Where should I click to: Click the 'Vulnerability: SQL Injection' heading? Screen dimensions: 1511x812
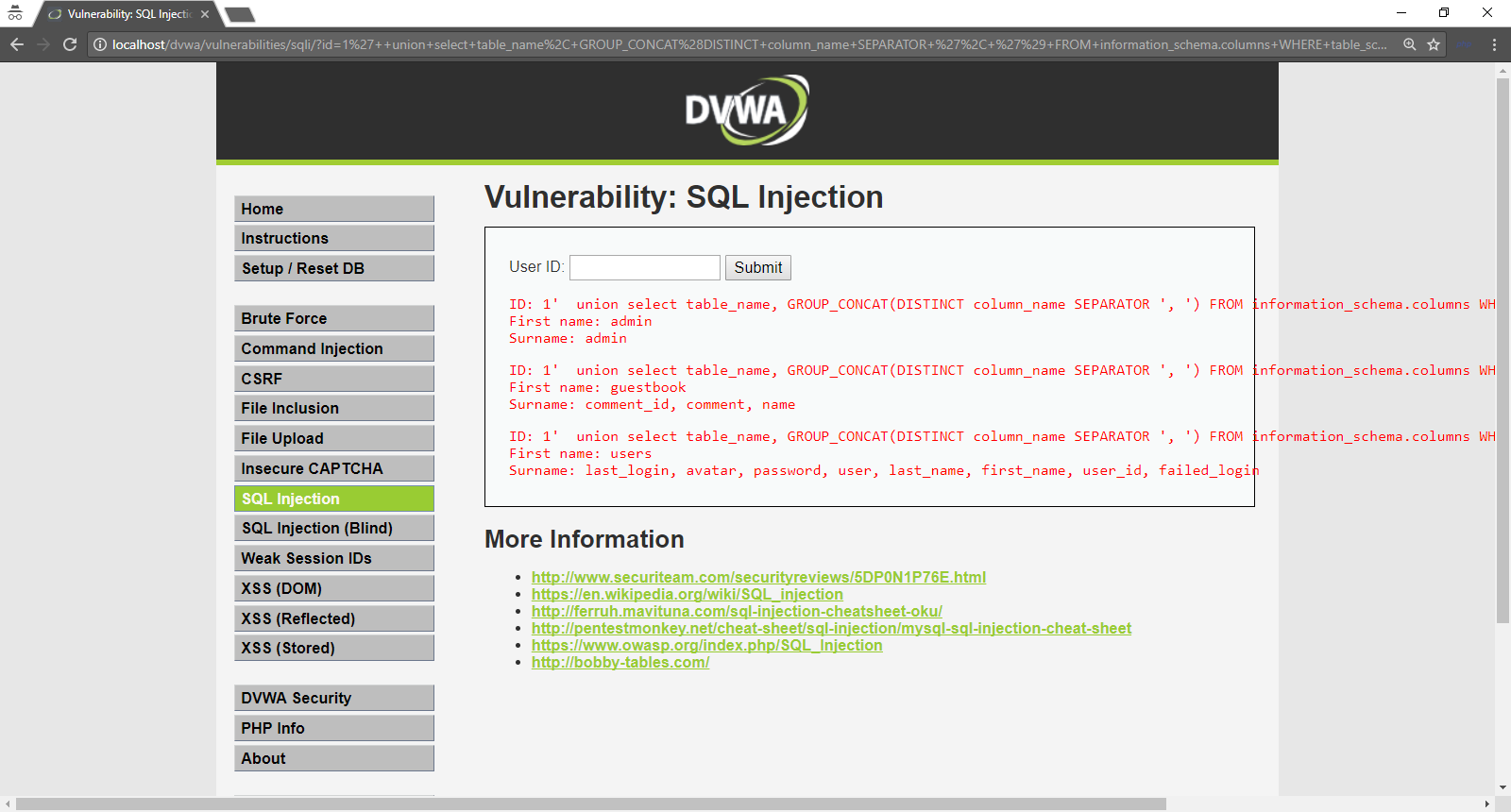pos(684,196)
